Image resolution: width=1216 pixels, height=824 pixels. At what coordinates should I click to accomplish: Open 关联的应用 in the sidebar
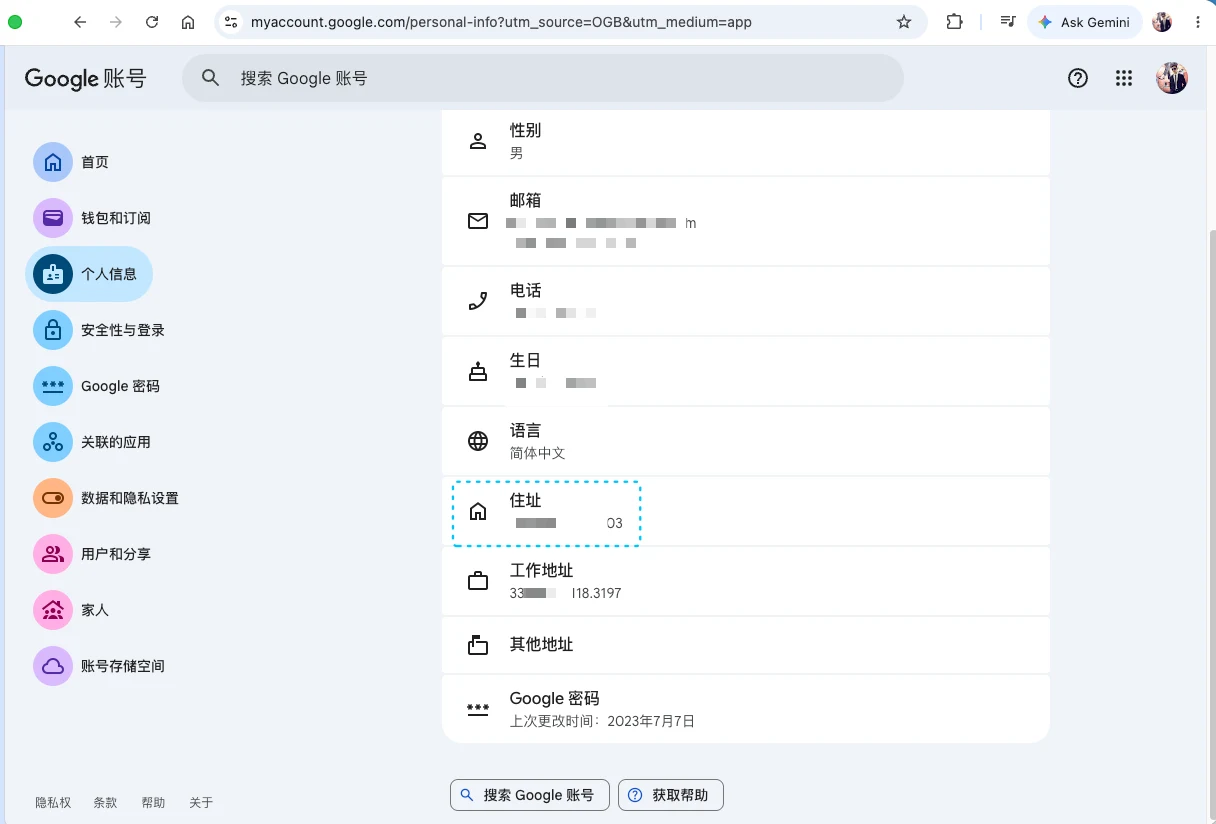pos(92,442)
